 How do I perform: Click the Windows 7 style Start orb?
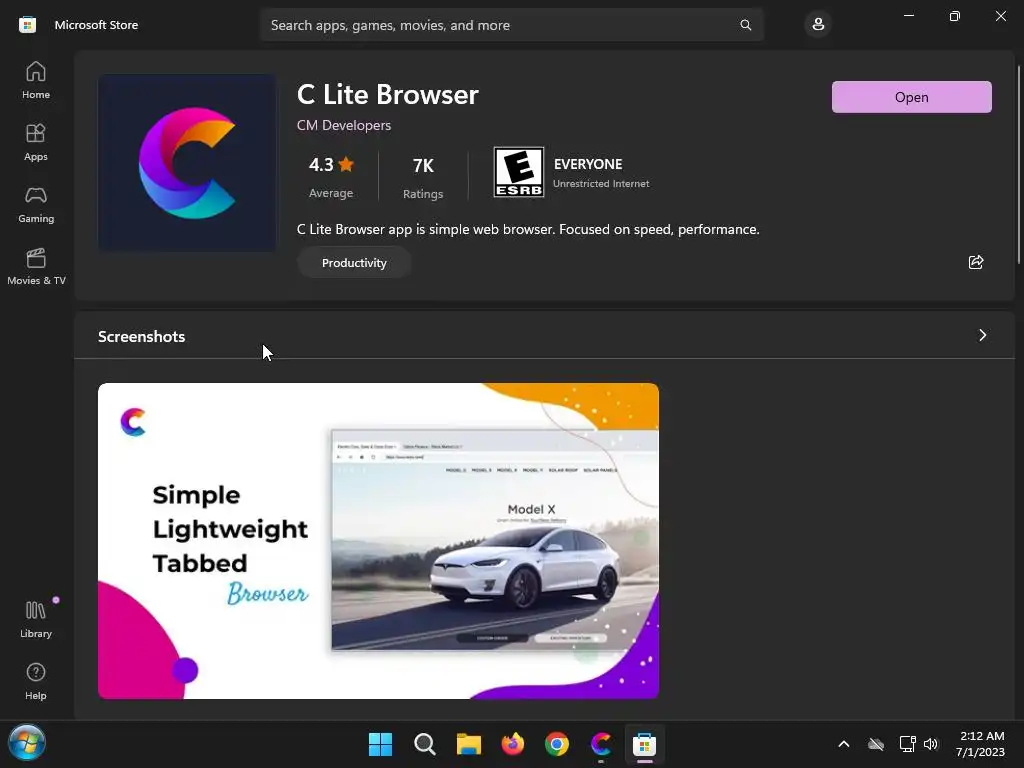[x=27, y=743]
